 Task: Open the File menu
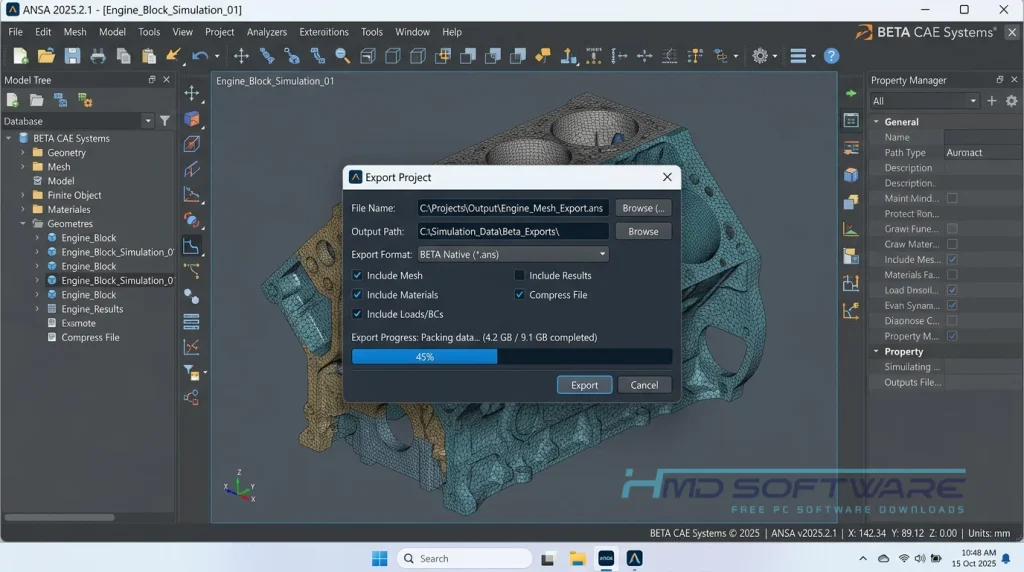pyautogui.click(x=15, y=31)
